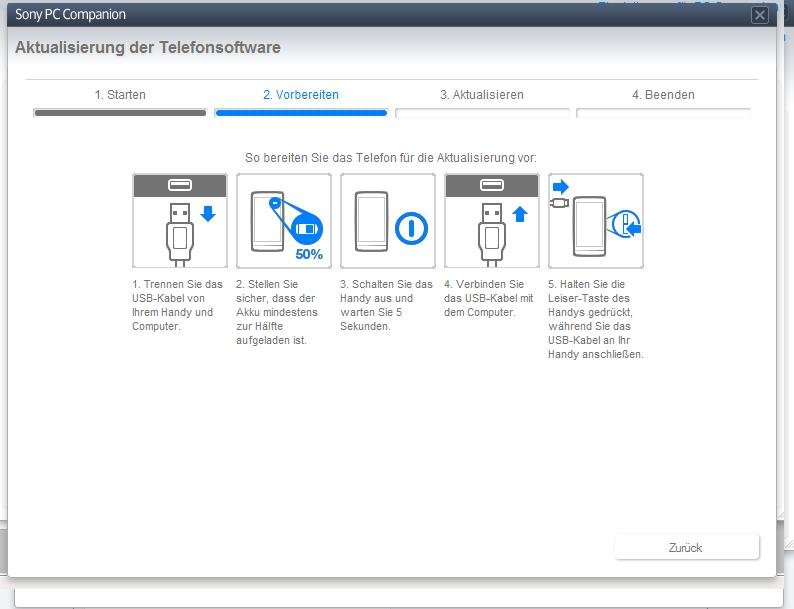The image size is (794, 609).
Task: Click the disconnect USB cable illustration
Action: [x=180, y=221]
